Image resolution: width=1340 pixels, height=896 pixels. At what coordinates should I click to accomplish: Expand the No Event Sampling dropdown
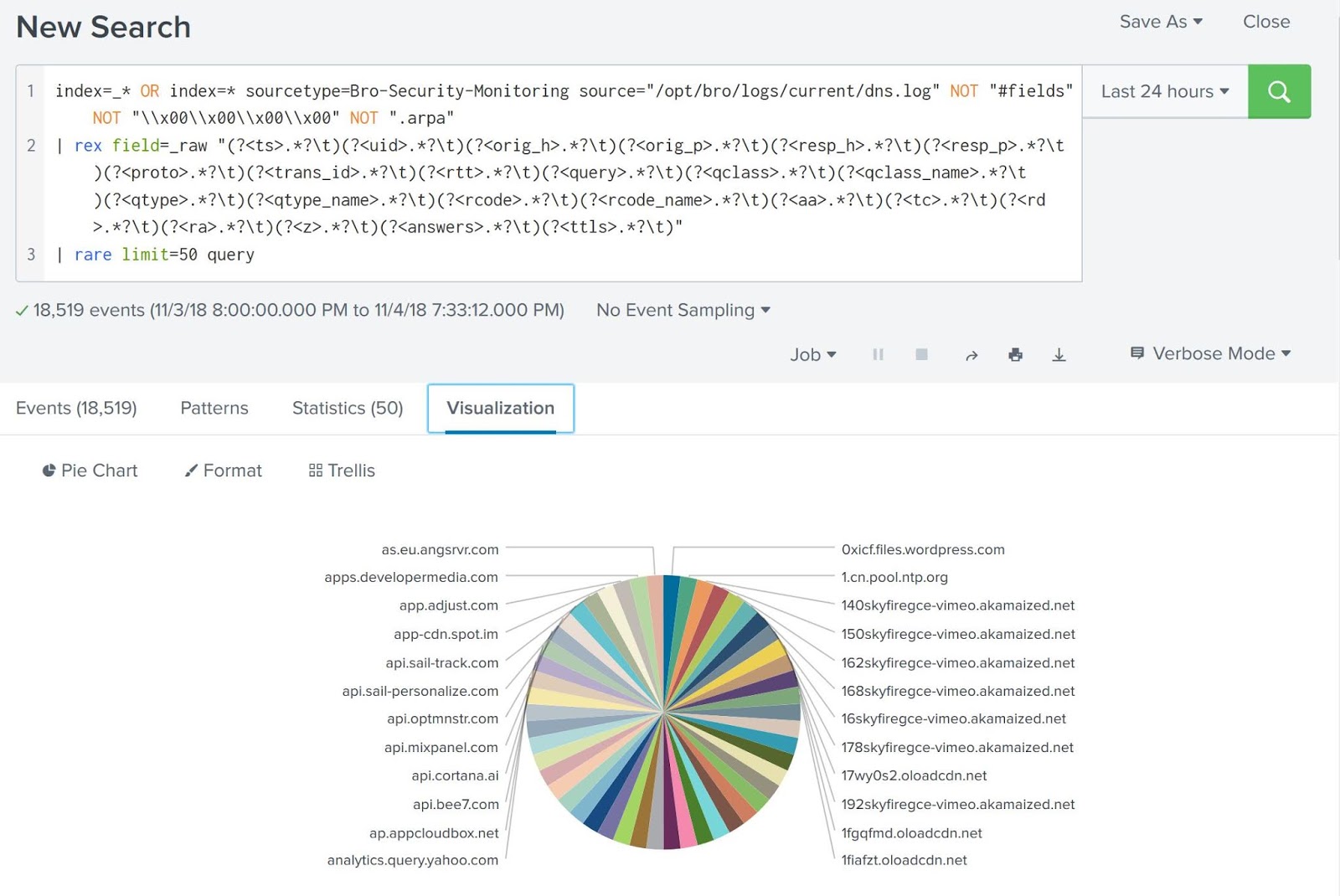click(683, 310)
